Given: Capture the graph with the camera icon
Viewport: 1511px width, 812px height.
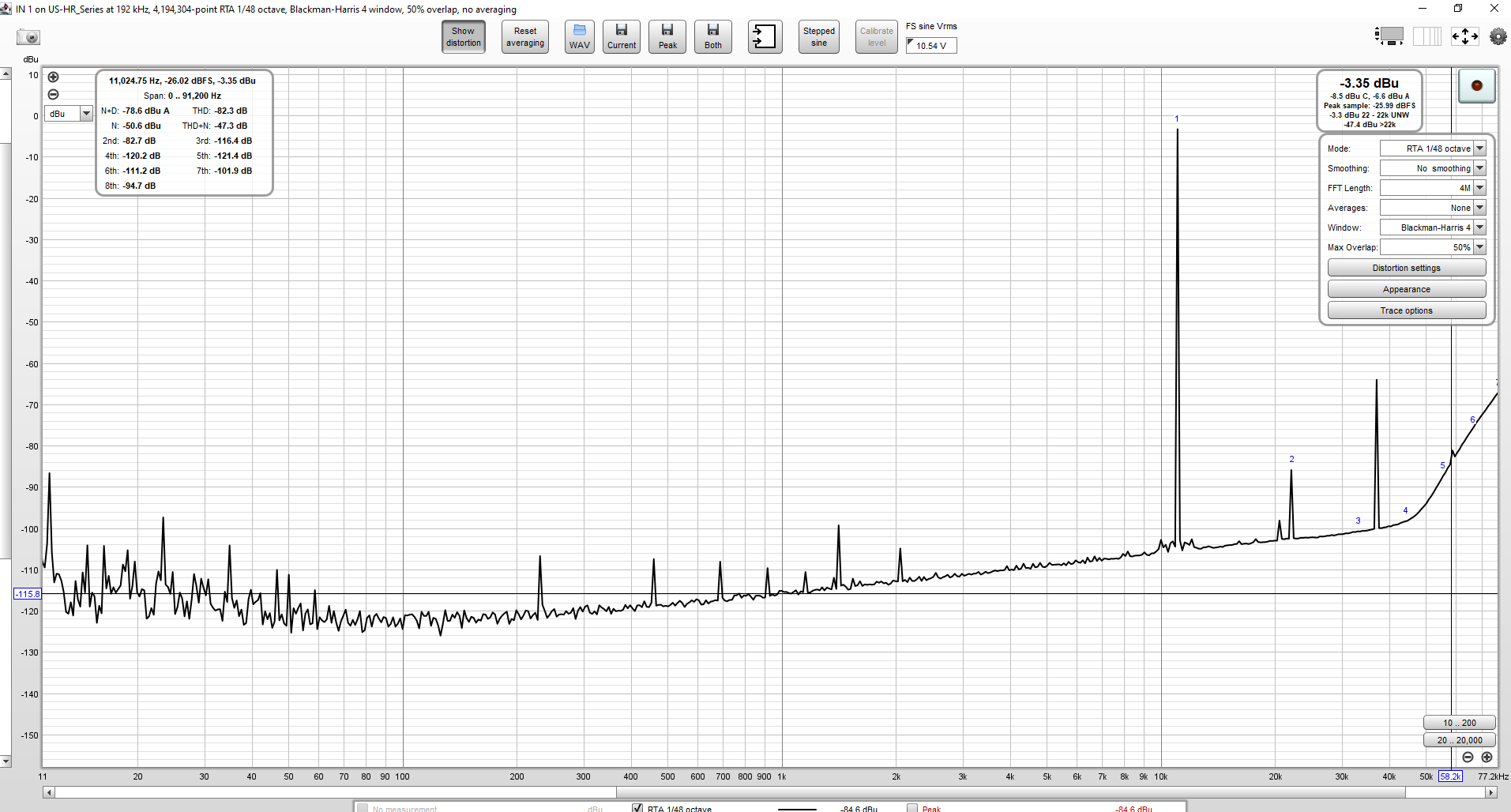Looking at the screenshot, I should pyautogui.click(x=28, y=37).
